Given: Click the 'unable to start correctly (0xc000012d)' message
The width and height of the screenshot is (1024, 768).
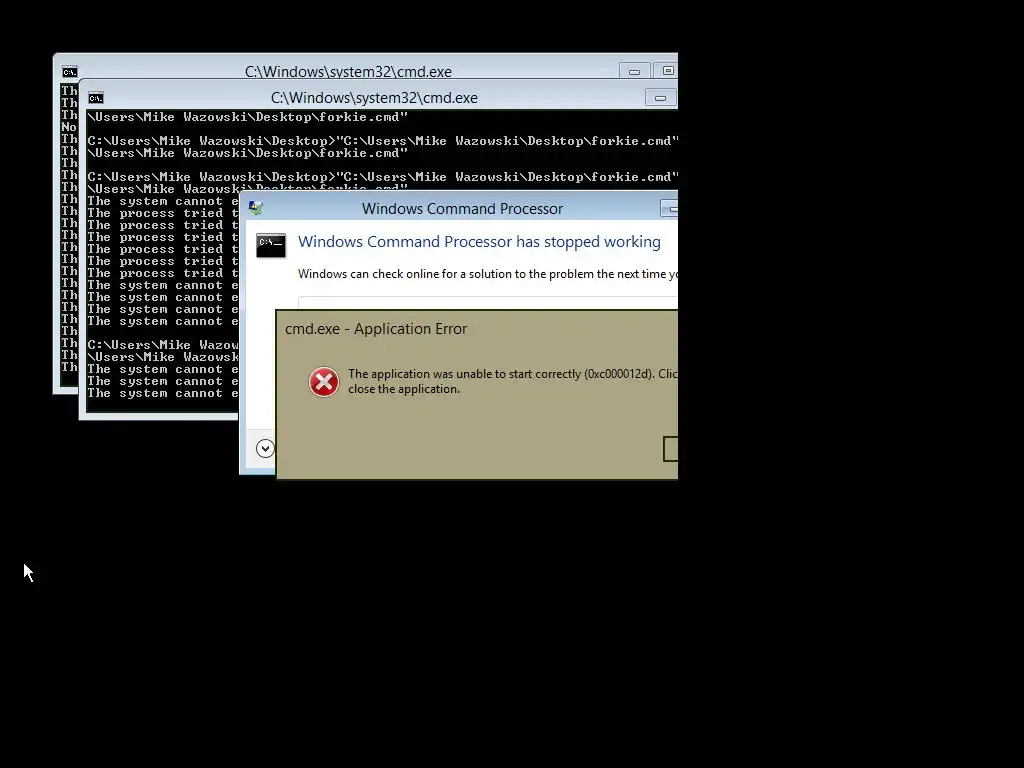Looking at the screenshot, I should (x=513, y=374).
